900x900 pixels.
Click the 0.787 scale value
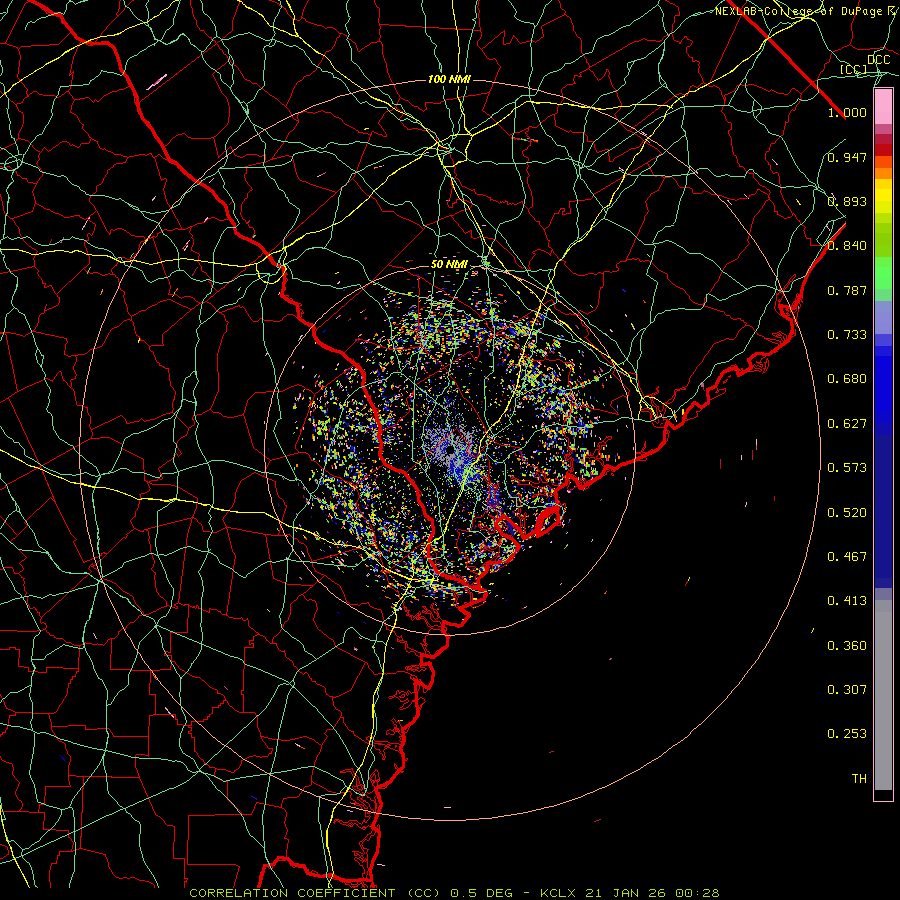tap(847, 290)
